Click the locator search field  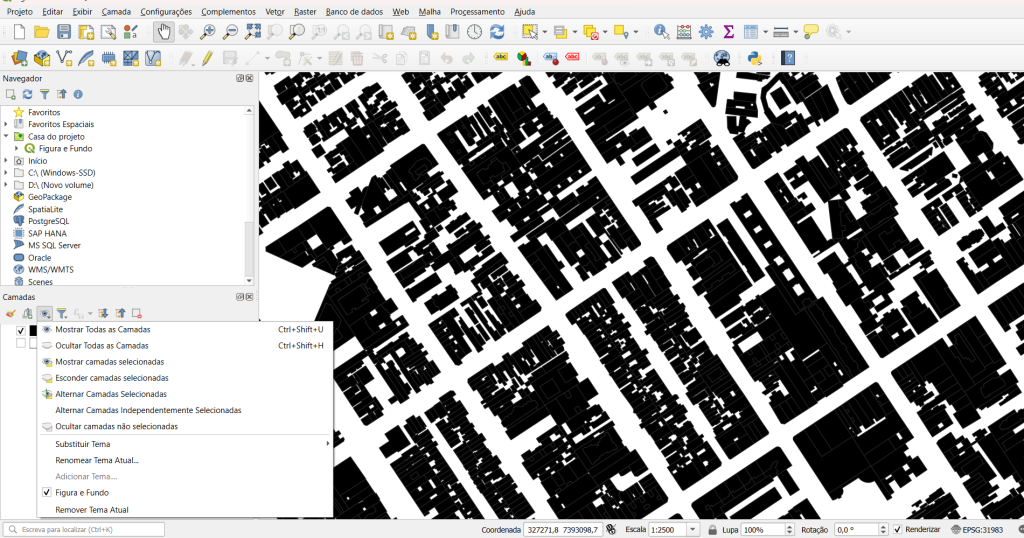click(84, 530)
